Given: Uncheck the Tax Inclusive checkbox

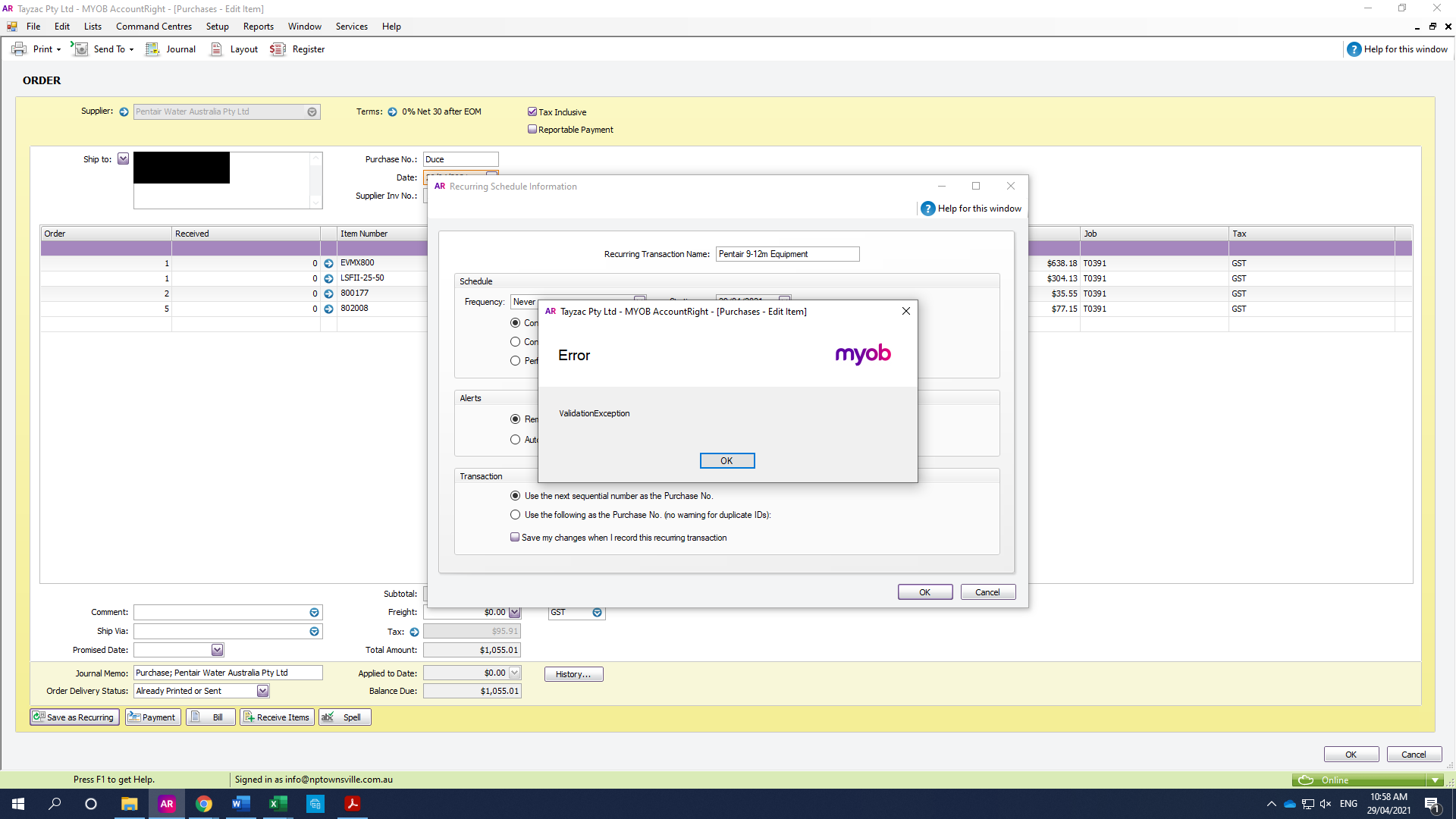Looking at the screenshot, I should [532, 111].
